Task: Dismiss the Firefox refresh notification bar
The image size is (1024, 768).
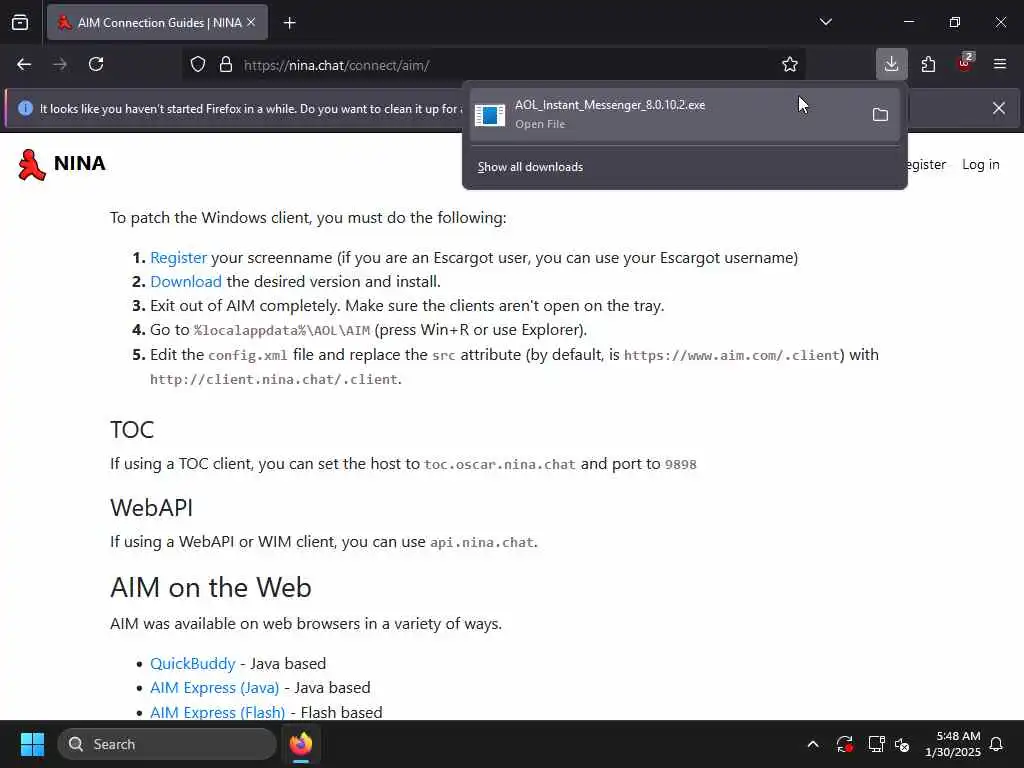Action: (999, 108)
